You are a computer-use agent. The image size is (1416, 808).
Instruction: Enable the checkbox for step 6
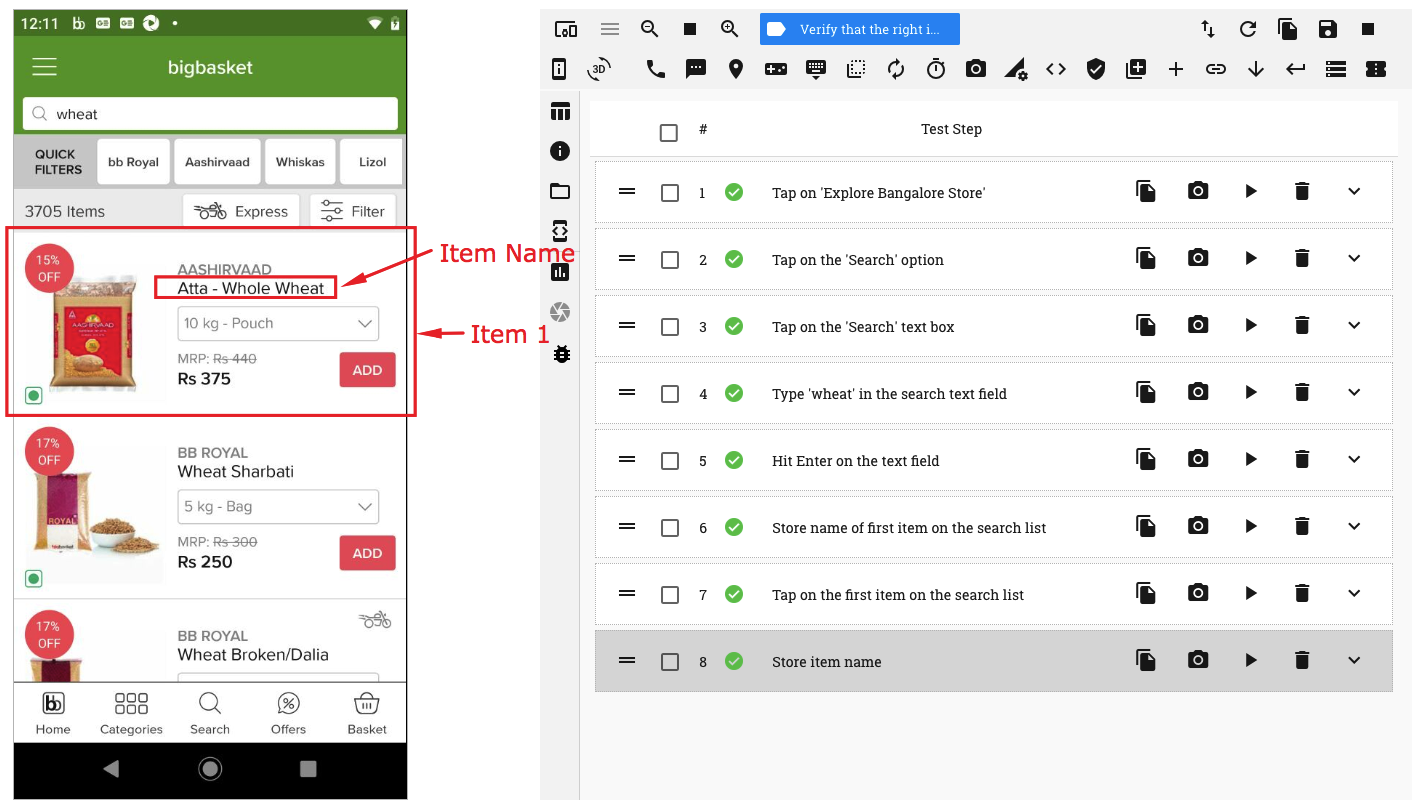pyautogui.click(x=670, y=528)
